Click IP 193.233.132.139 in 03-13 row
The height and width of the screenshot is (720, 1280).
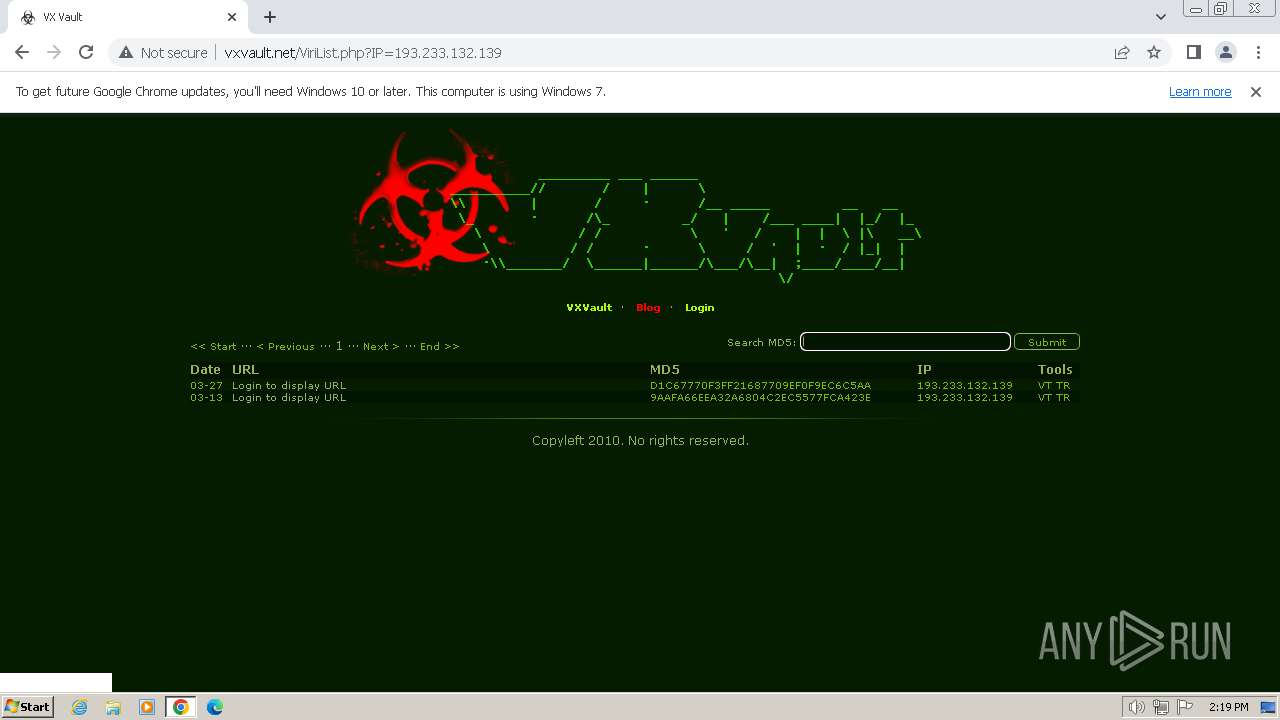point(965,398)
